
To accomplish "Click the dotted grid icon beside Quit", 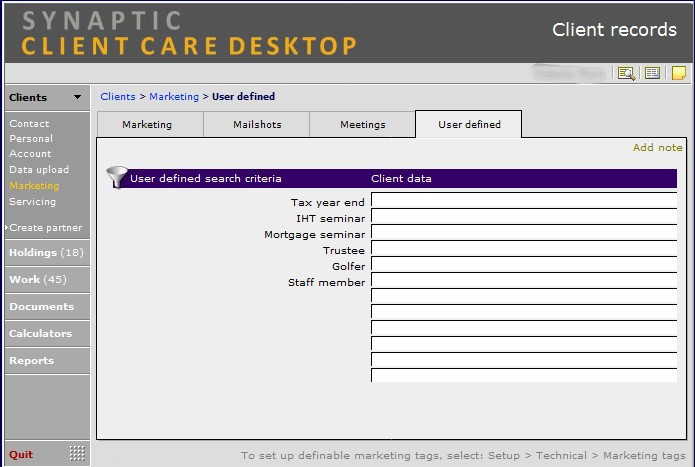I will [x=77, y=453].
